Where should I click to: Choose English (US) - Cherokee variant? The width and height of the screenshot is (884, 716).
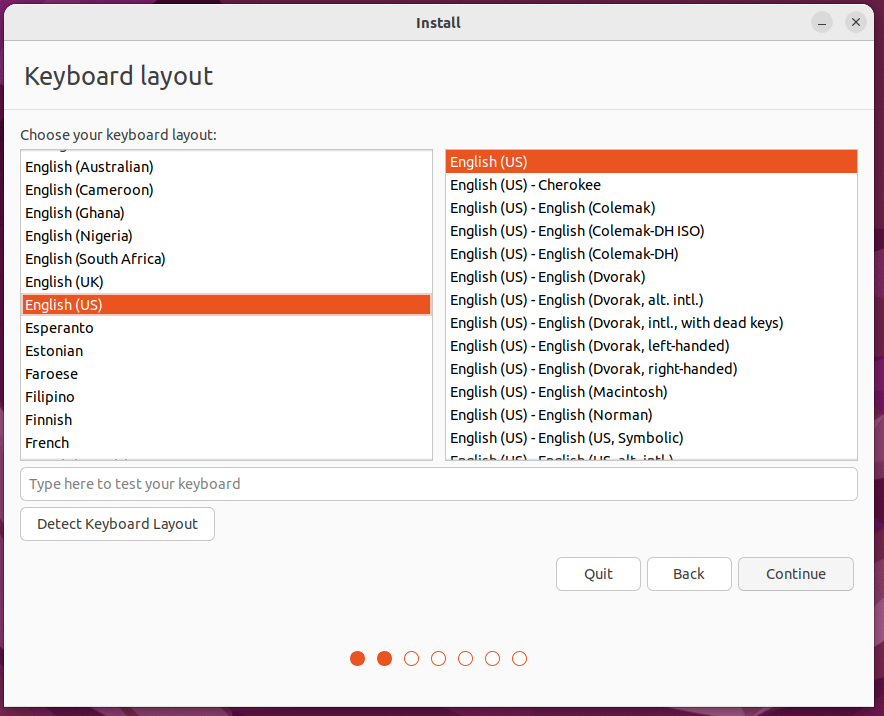pos(525,185)
